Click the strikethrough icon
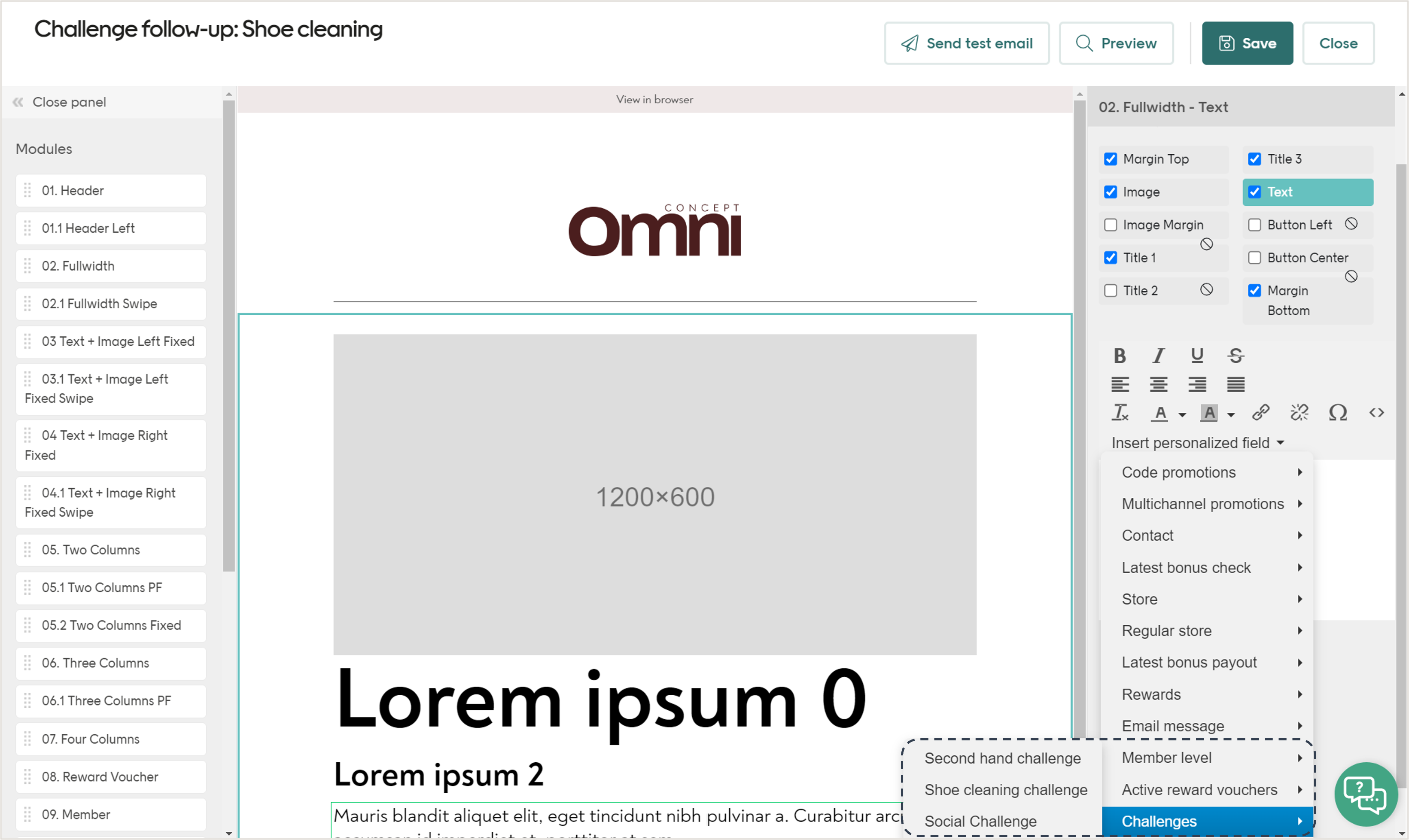The image size is (1409, 840). click(1235, 356)
